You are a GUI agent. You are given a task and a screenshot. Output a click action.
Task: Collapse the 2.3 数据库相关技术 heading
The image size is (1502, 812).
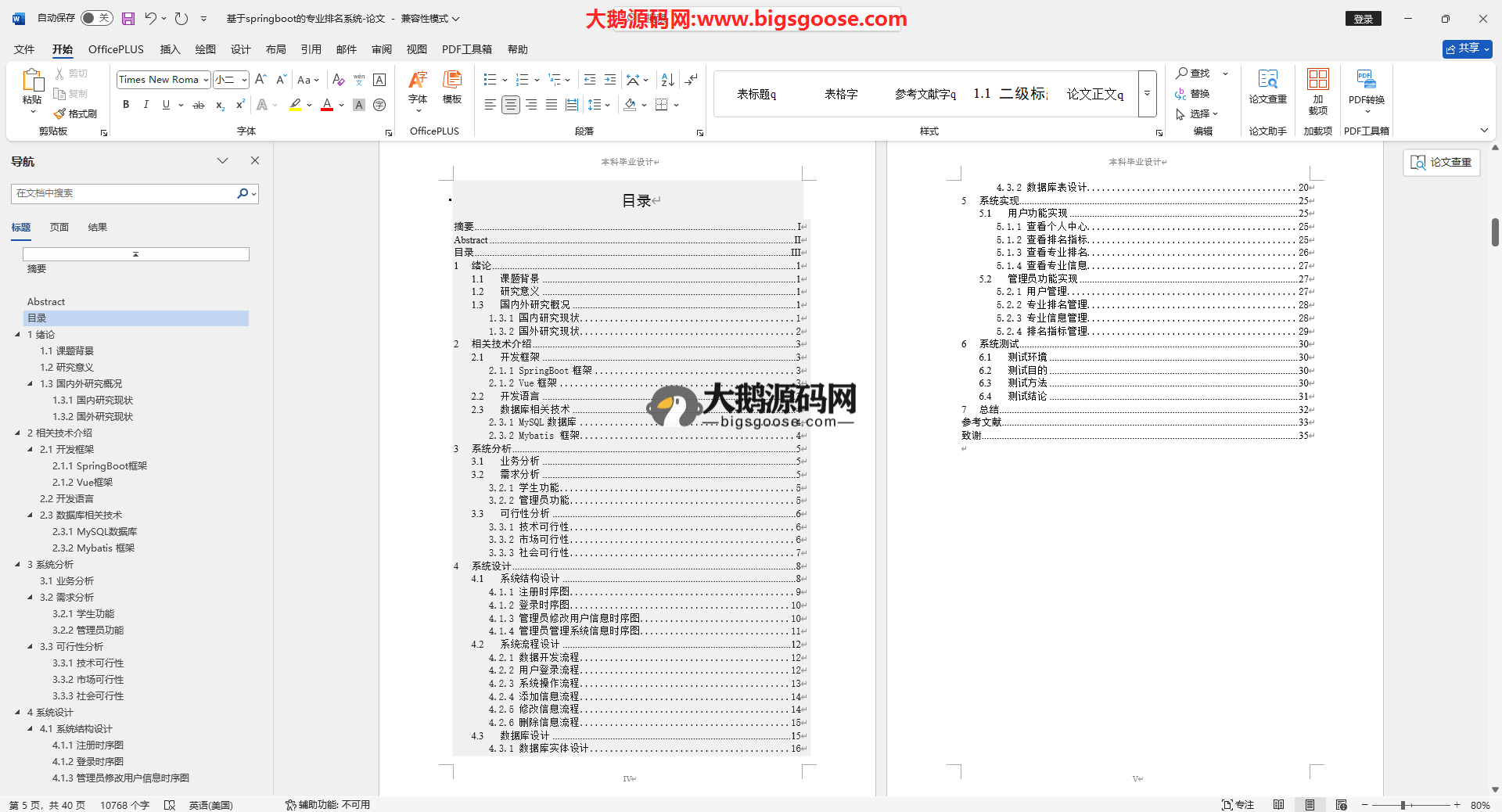tap(31, 515)
